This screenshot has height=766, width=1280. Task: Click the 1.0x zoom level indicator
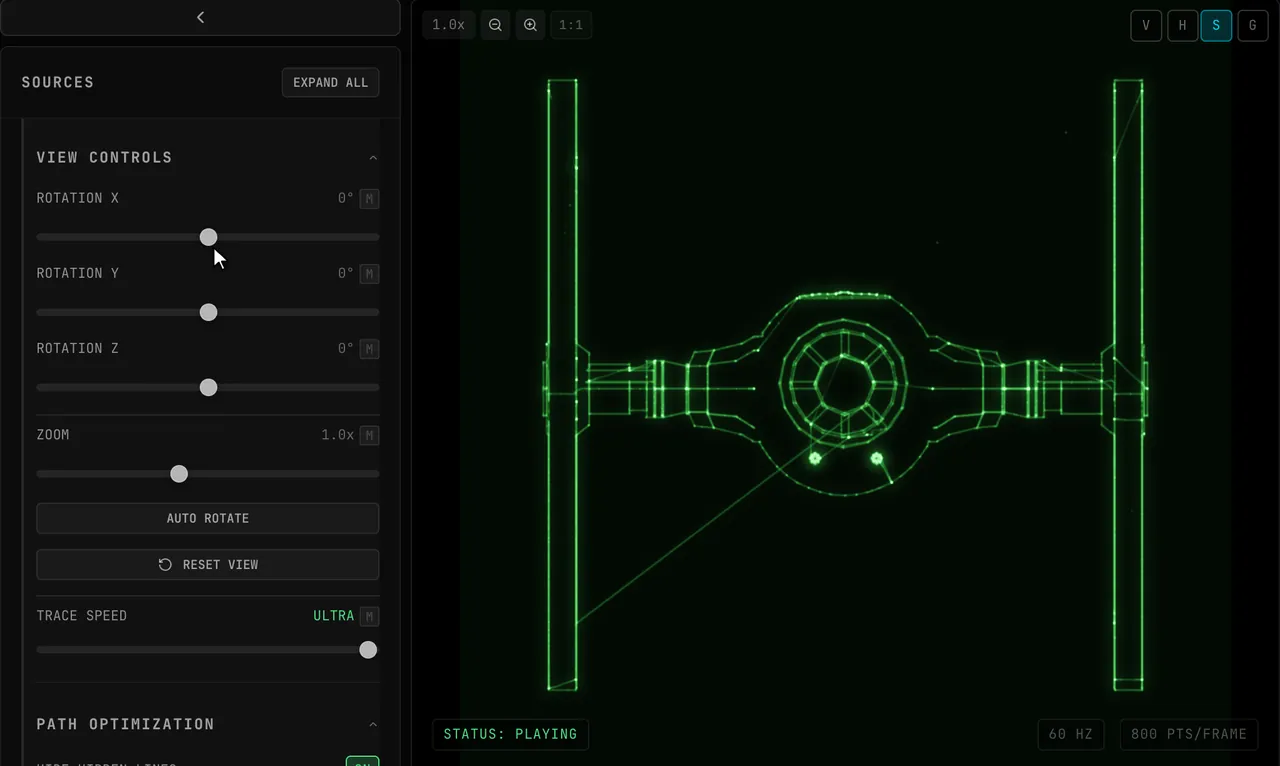(x=448, y=25)
